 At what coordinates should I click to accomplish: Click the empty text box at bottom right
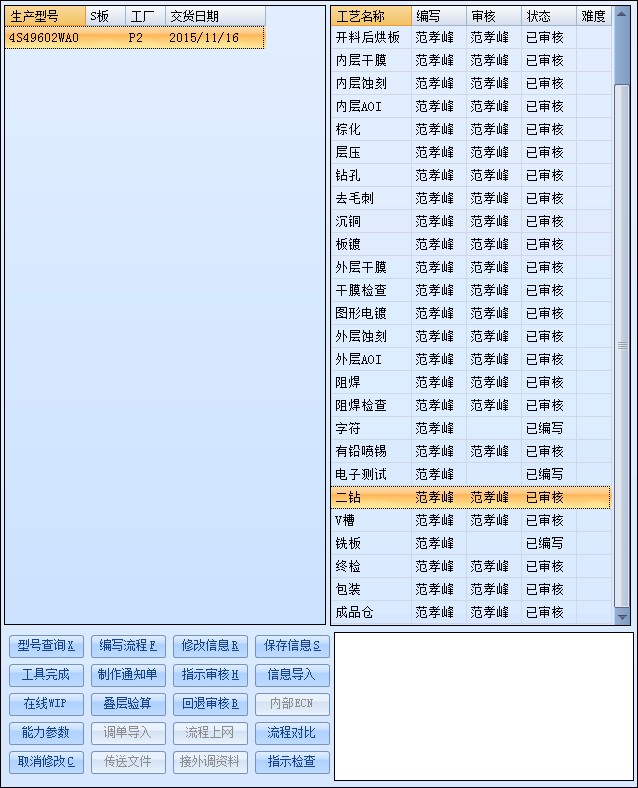484,707
